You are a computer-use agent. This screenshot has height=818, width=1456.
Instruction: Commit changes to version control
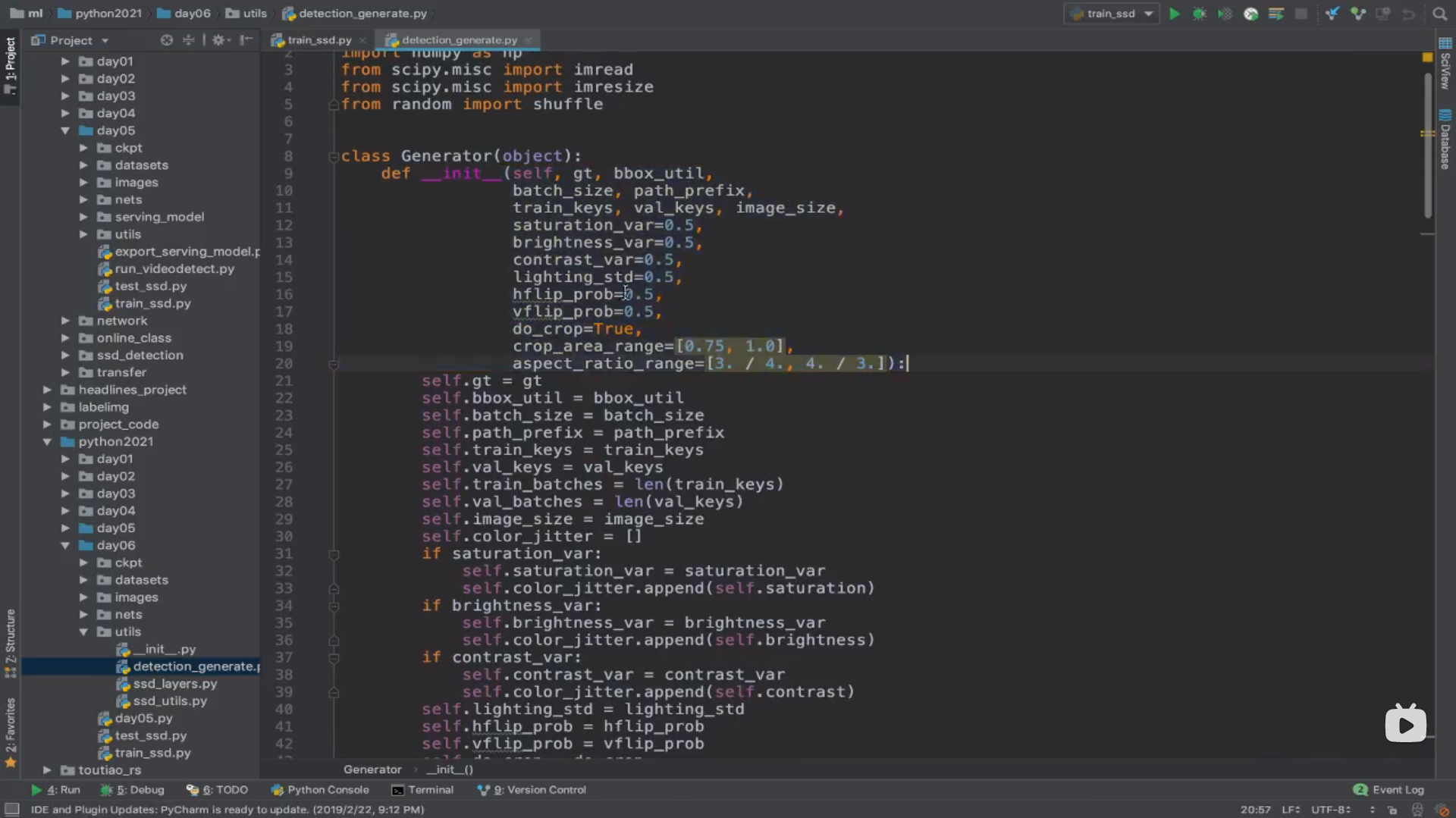[x=1358, y=14]
